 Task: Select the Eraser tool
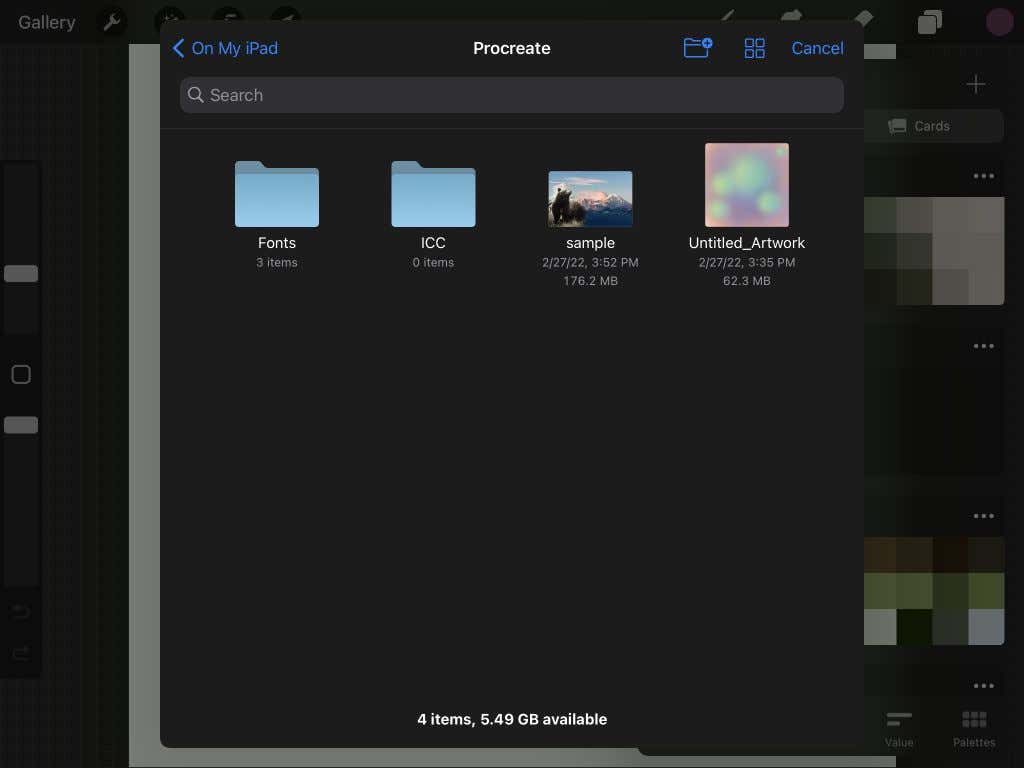(x=861, y=18)
